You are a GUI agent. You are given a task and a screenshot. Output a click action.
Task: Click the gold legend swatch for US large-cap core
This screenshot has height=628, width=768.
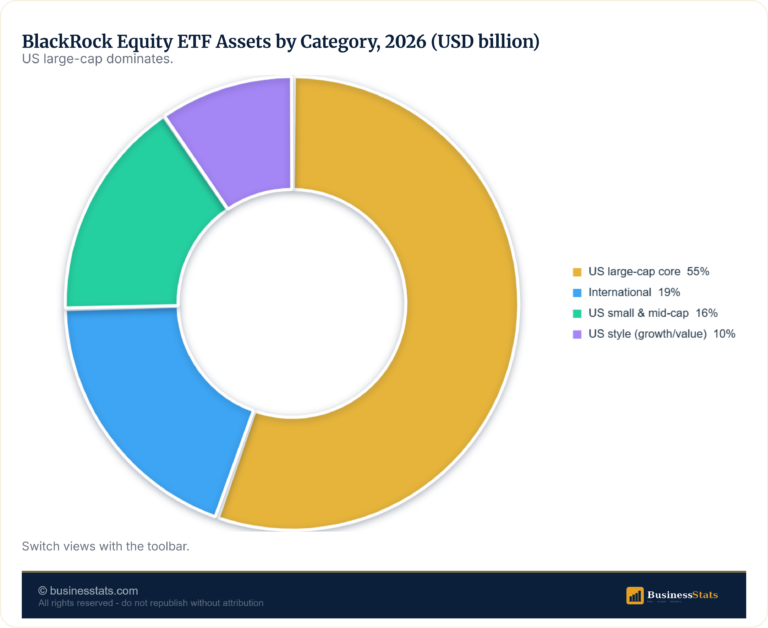(x=577, y=272)
